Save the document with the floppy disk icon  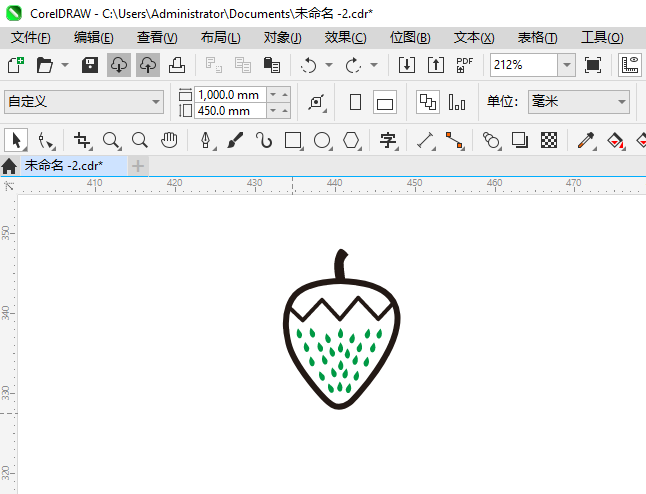coord(90,65)
